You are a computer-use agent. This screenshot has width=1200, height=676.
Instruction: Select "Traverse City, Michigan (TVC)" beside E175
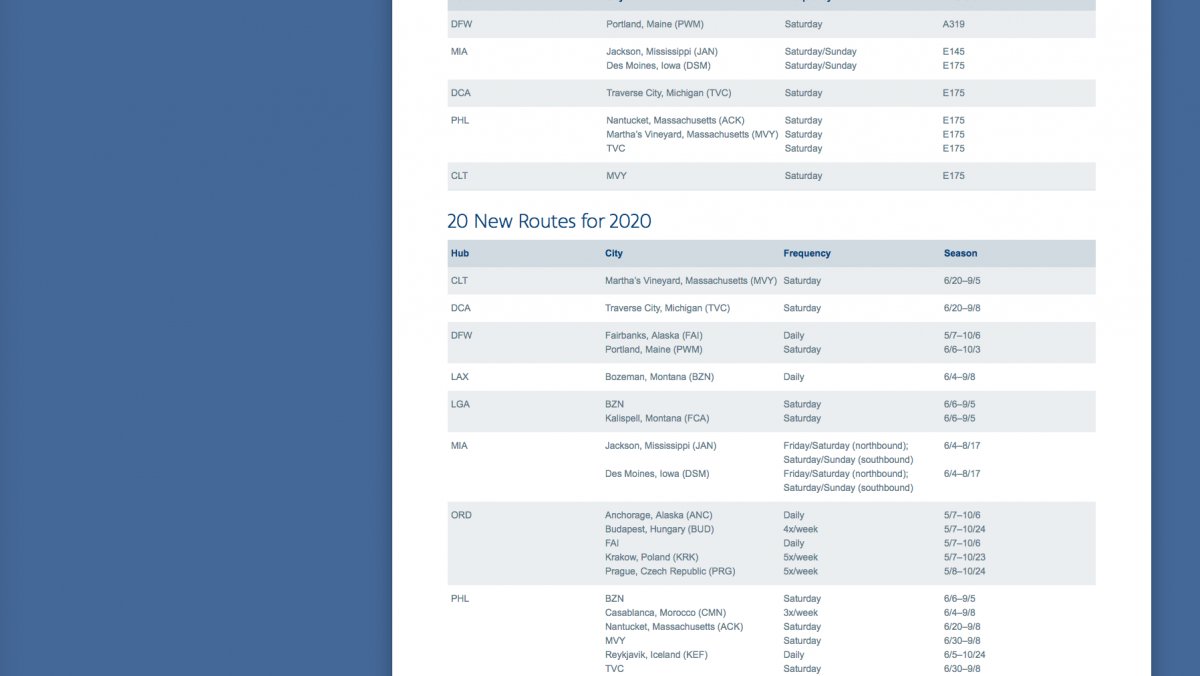pos(669,93)
